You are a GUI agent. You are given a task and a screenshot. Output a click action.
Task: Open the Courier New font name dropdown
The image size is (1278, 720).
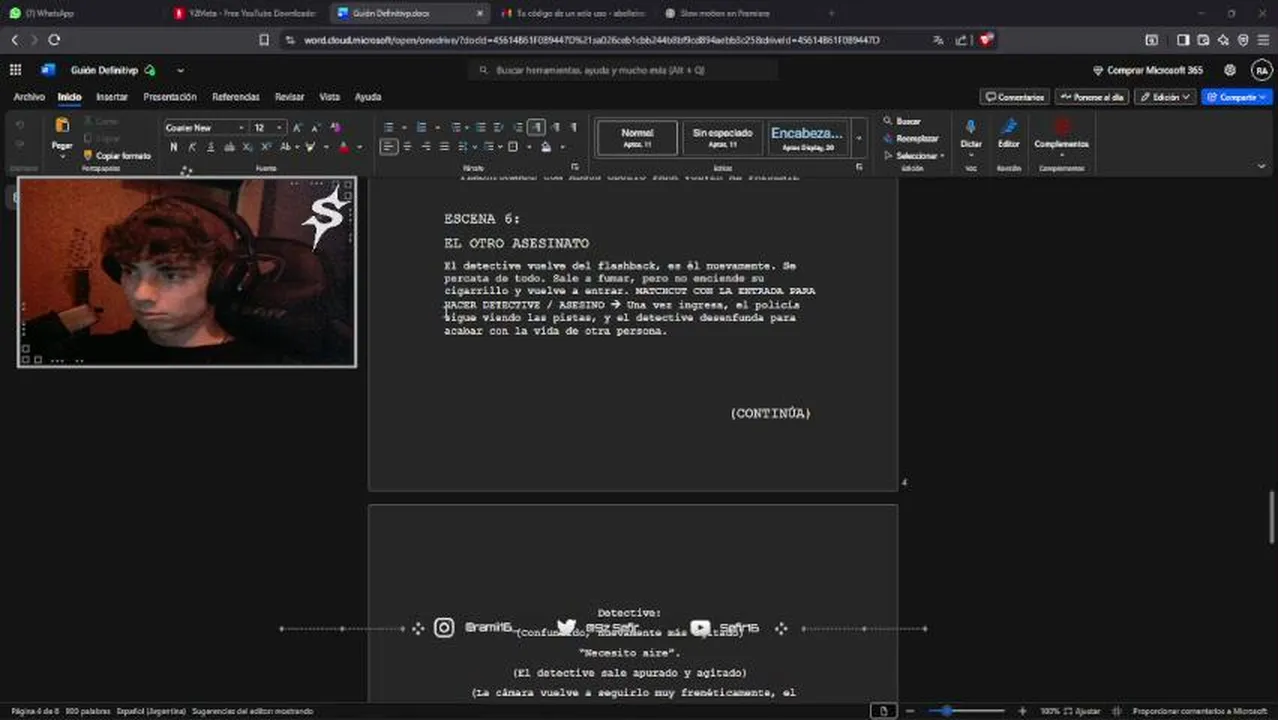(241, 128)
